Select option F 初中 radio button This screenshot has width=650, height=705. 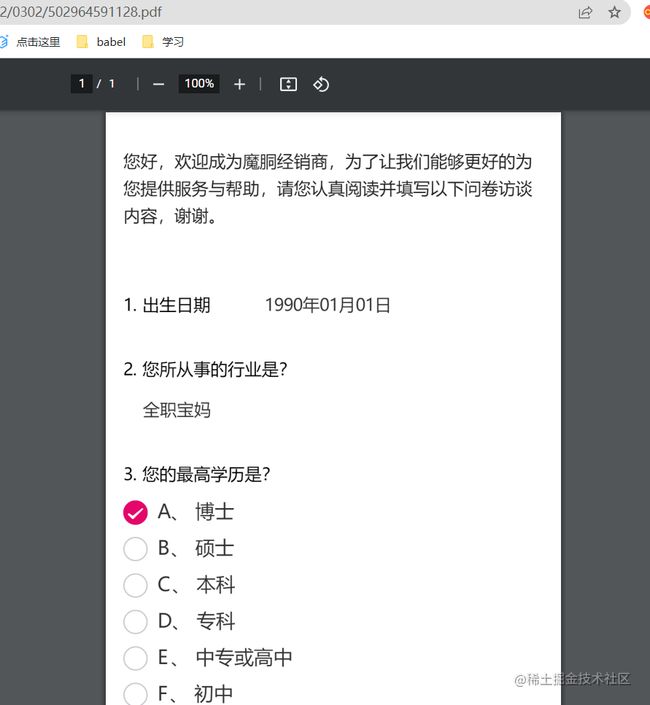click(x=135, y=694)
